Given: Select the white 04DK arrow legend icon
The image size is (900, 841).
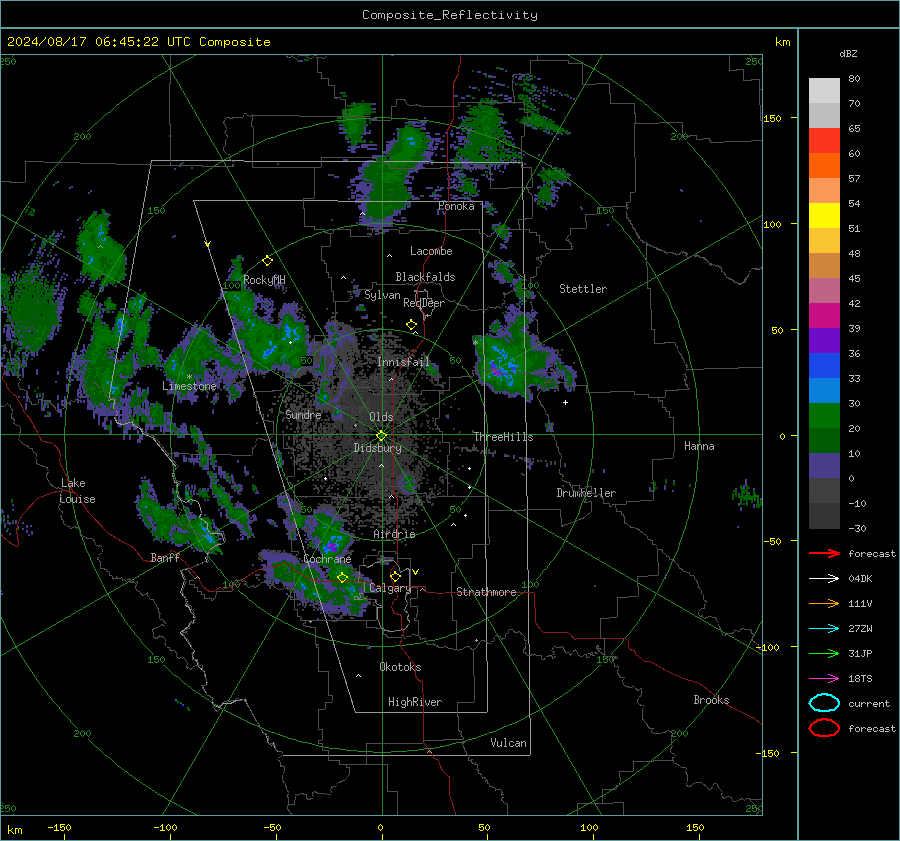Looking at the screenshot, I should (824, 579).
